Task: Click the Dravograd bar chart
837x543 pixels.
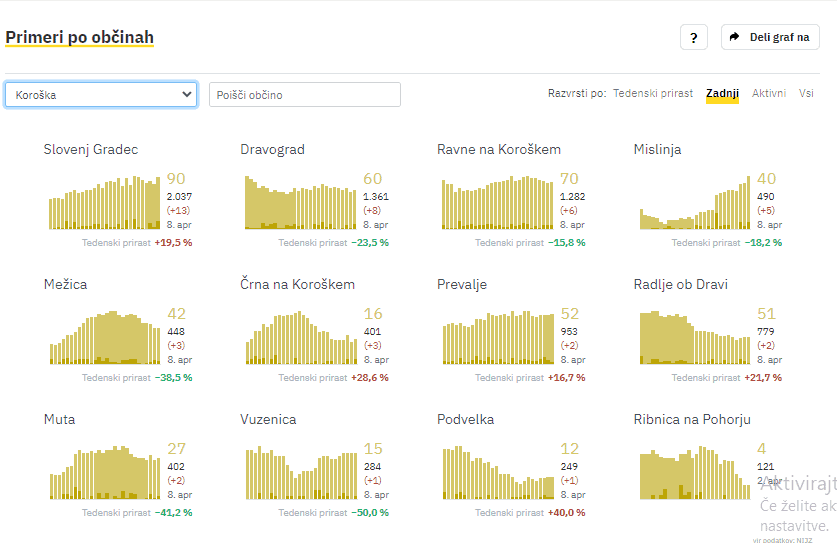Action: click(300, 203)
